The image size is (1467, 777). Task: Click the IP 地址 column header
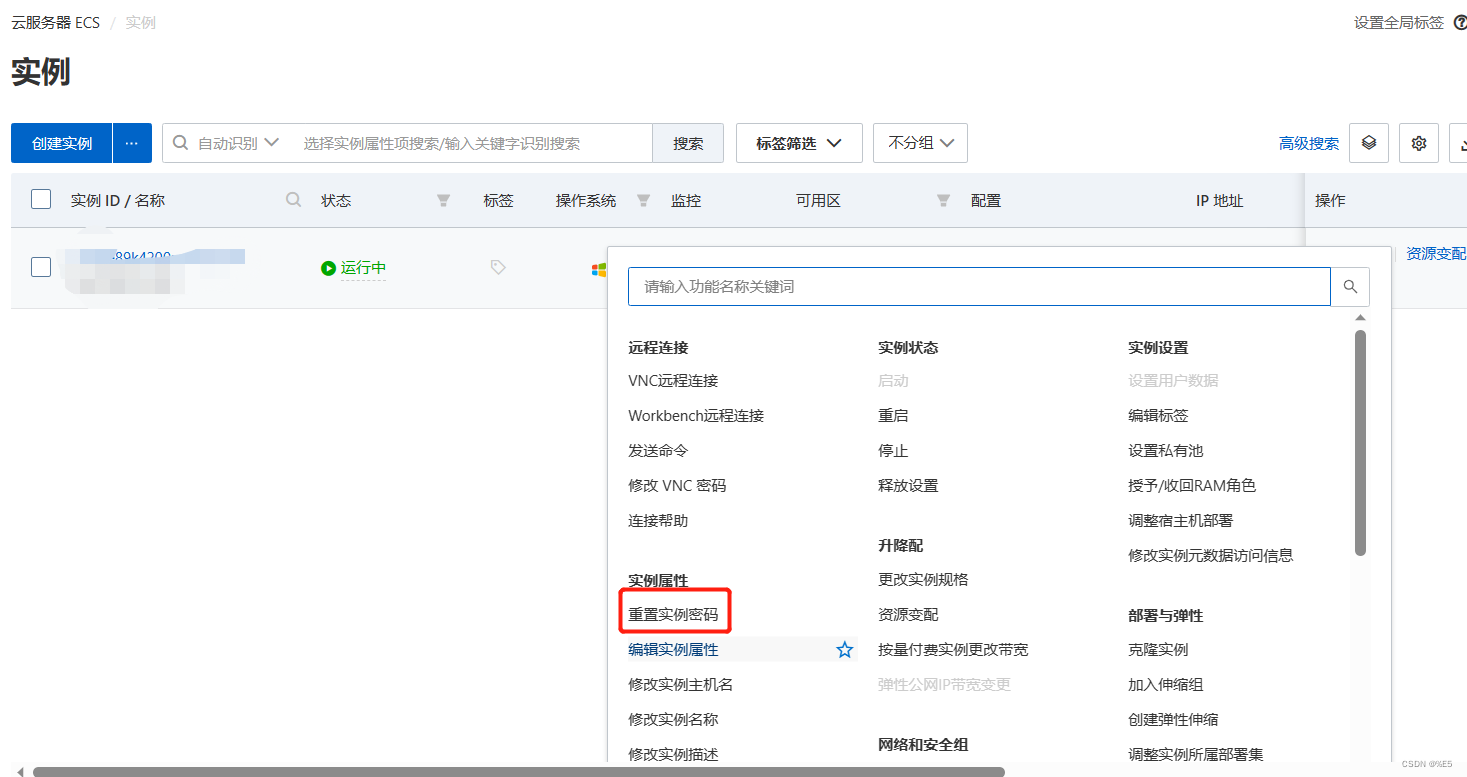pos(1220,200)
